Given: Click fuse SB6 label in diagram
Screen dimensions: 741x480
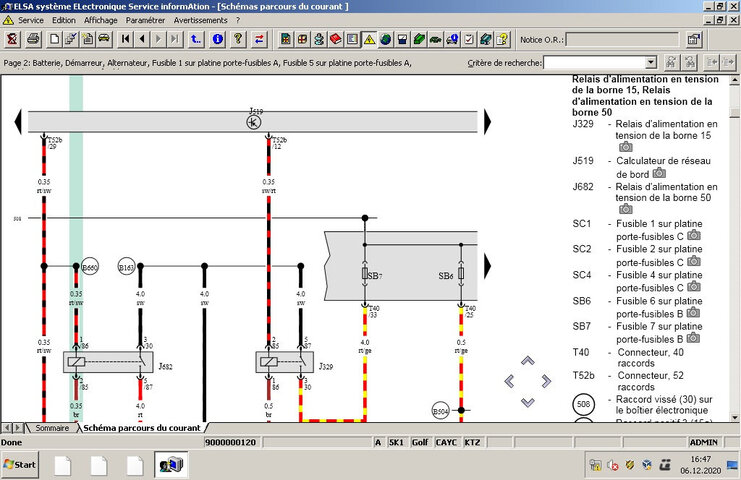Looking at the screenshot, I should coord(446,275).
